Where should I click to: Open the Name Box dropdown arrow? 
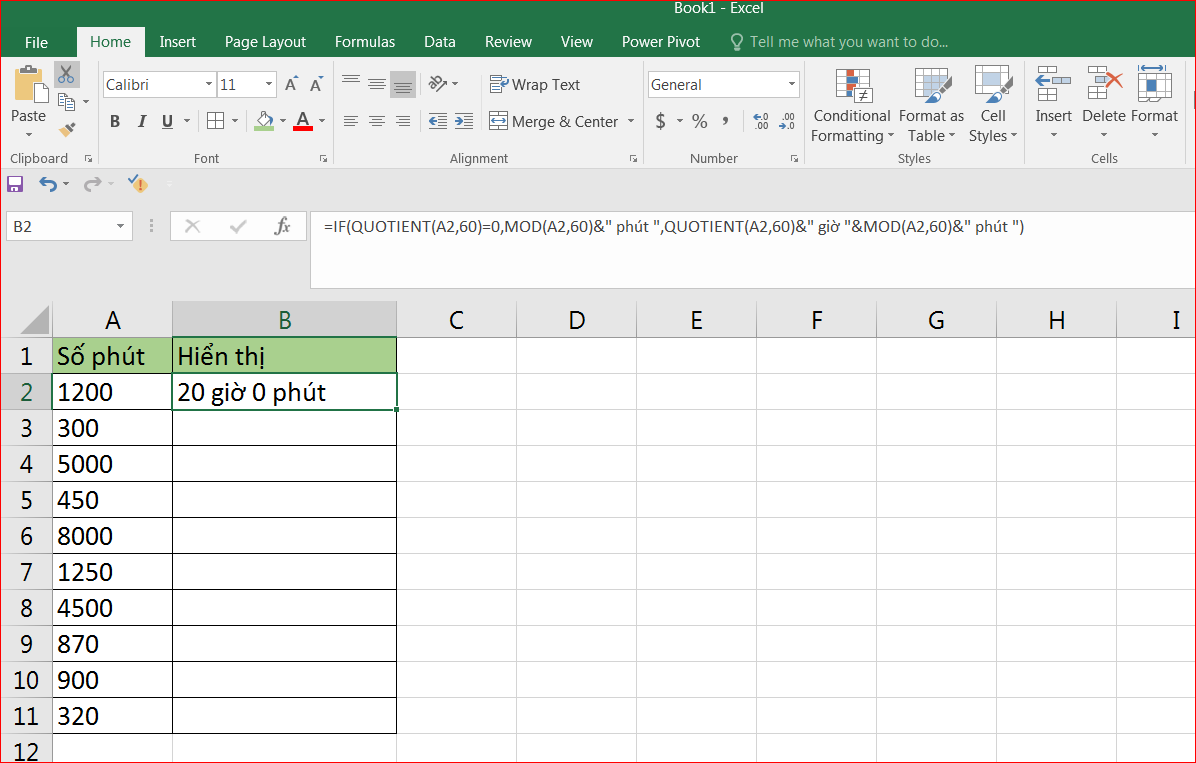tap(120, 226)
